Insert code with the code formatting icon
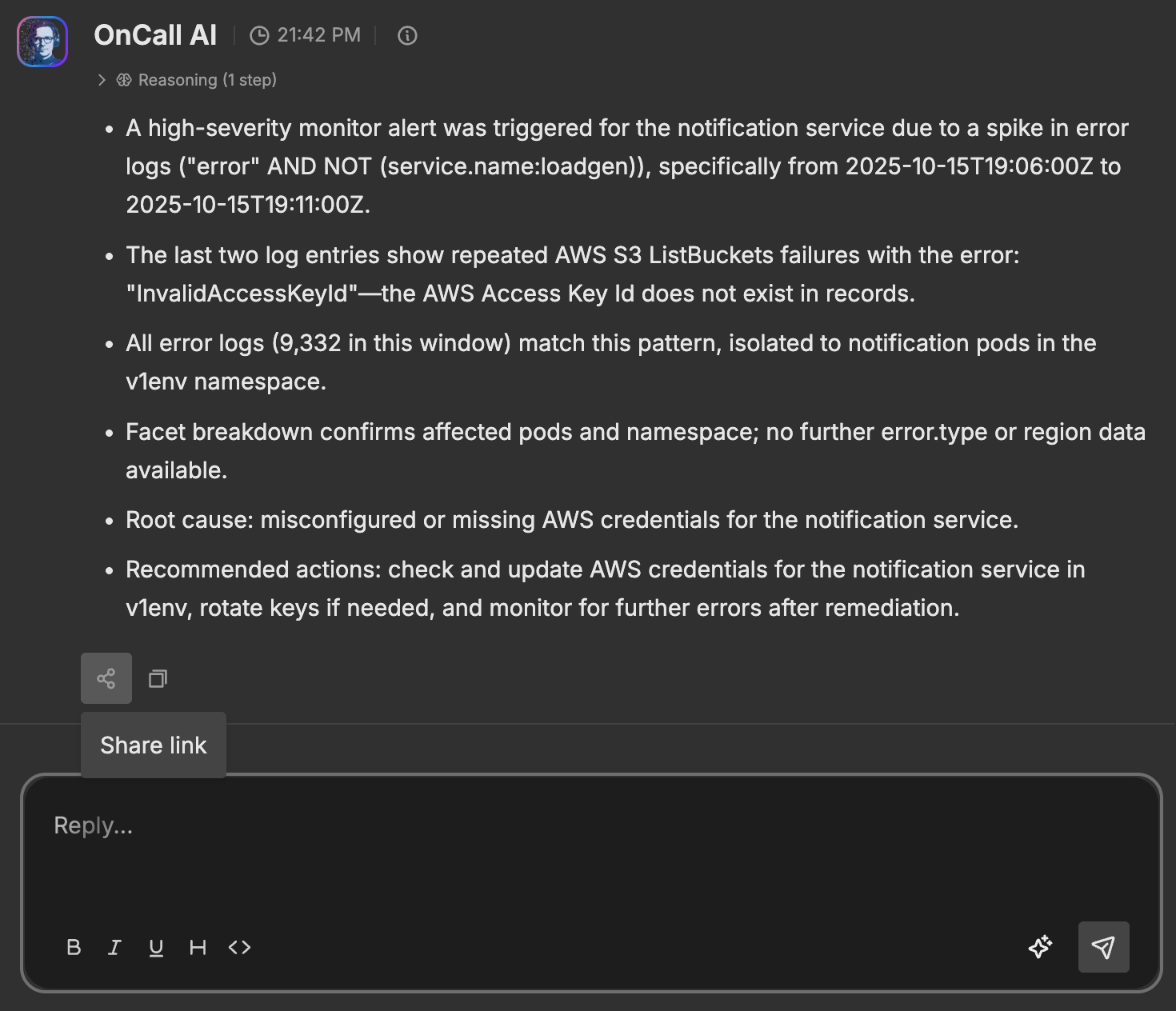Image resolution: width=1176 pixels, height=1011 pixels. 238,947
